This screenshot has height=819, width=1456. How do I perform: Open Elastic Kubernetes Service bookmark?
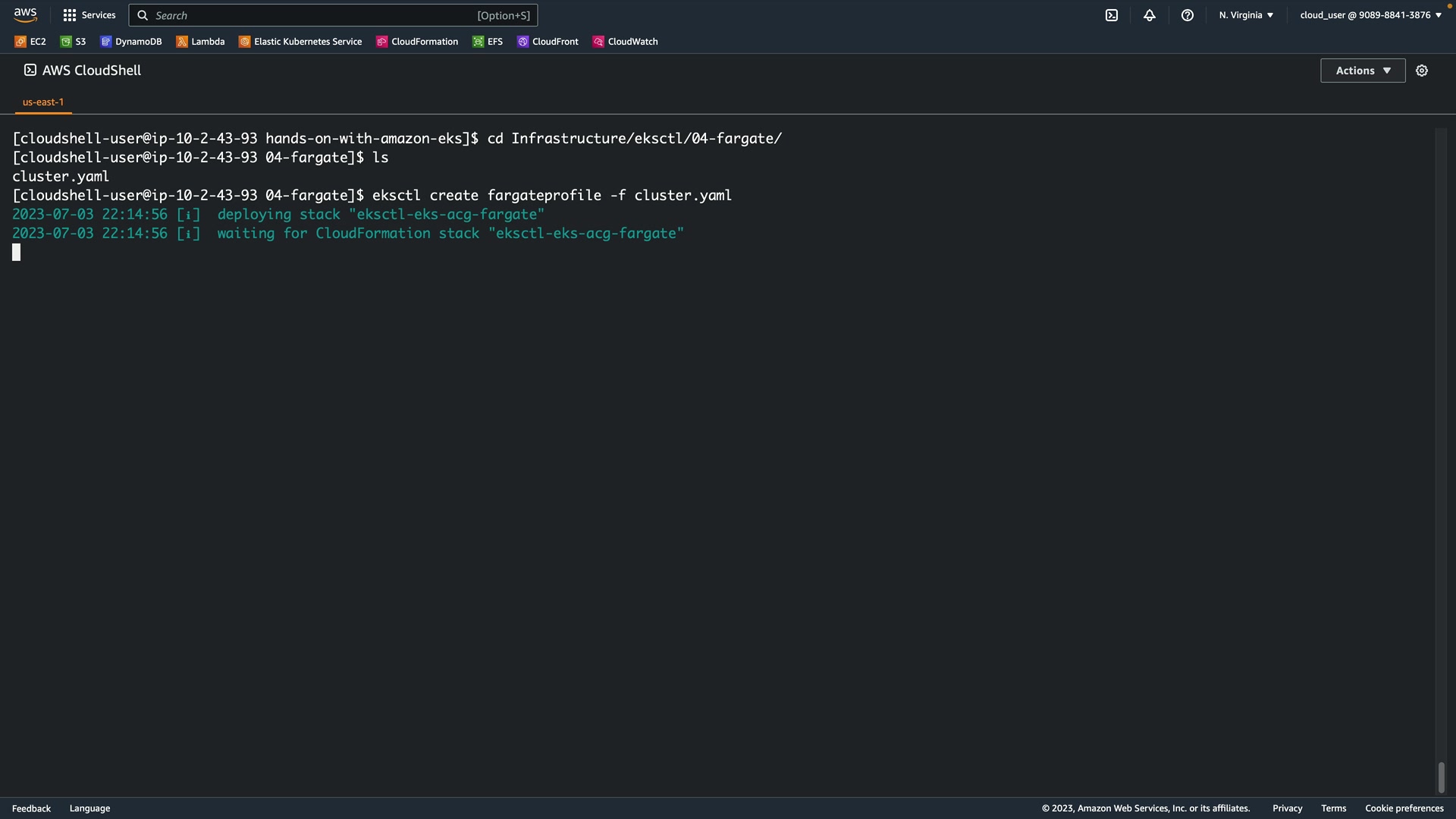(300, 42)
